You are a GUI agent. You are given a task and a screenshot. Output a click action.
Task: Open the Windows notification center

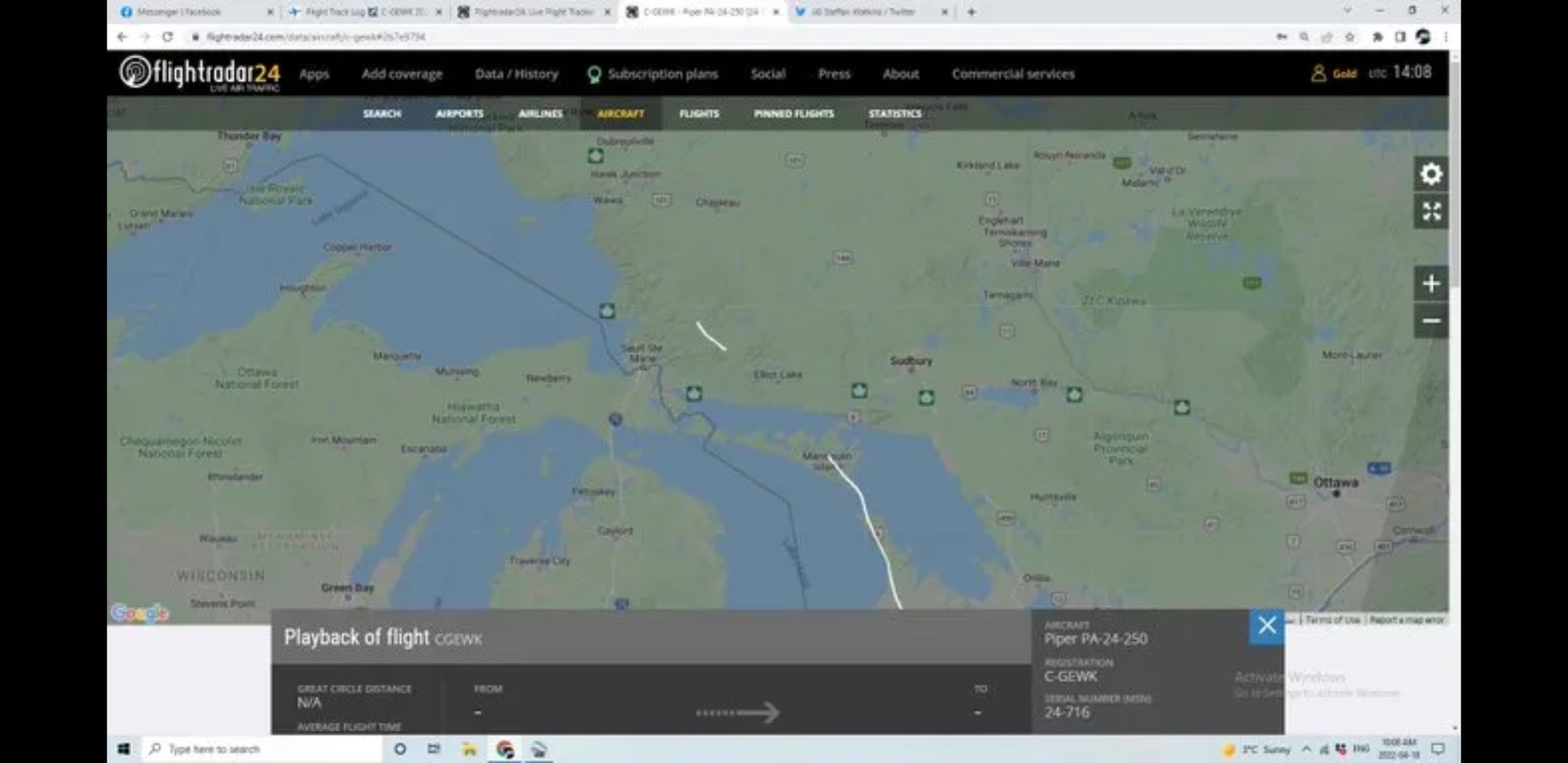point(1438,749)
